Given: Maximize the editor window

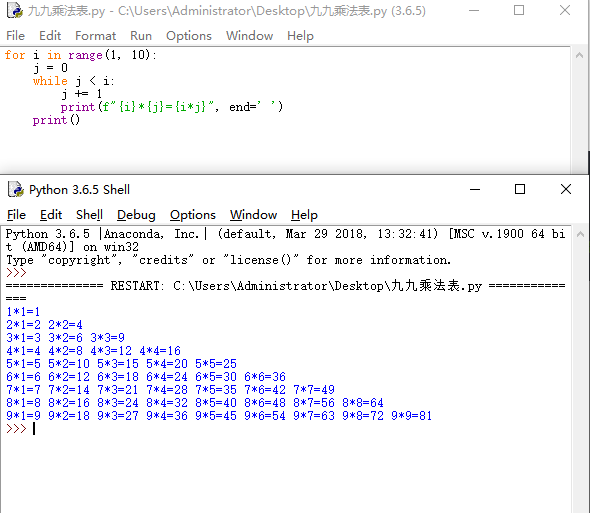Looking at the screenshot, I should [519, 11].
